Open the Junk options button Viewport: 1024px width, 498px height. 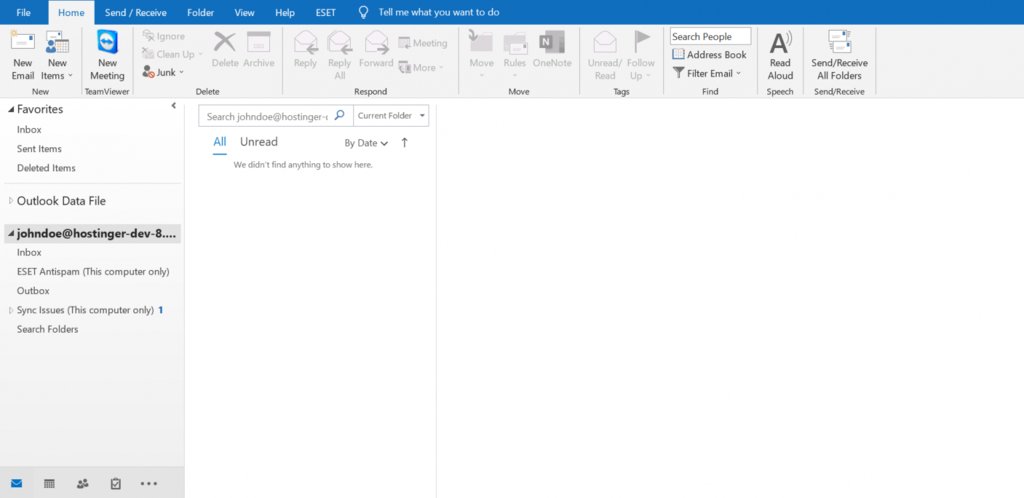point(163,72)
